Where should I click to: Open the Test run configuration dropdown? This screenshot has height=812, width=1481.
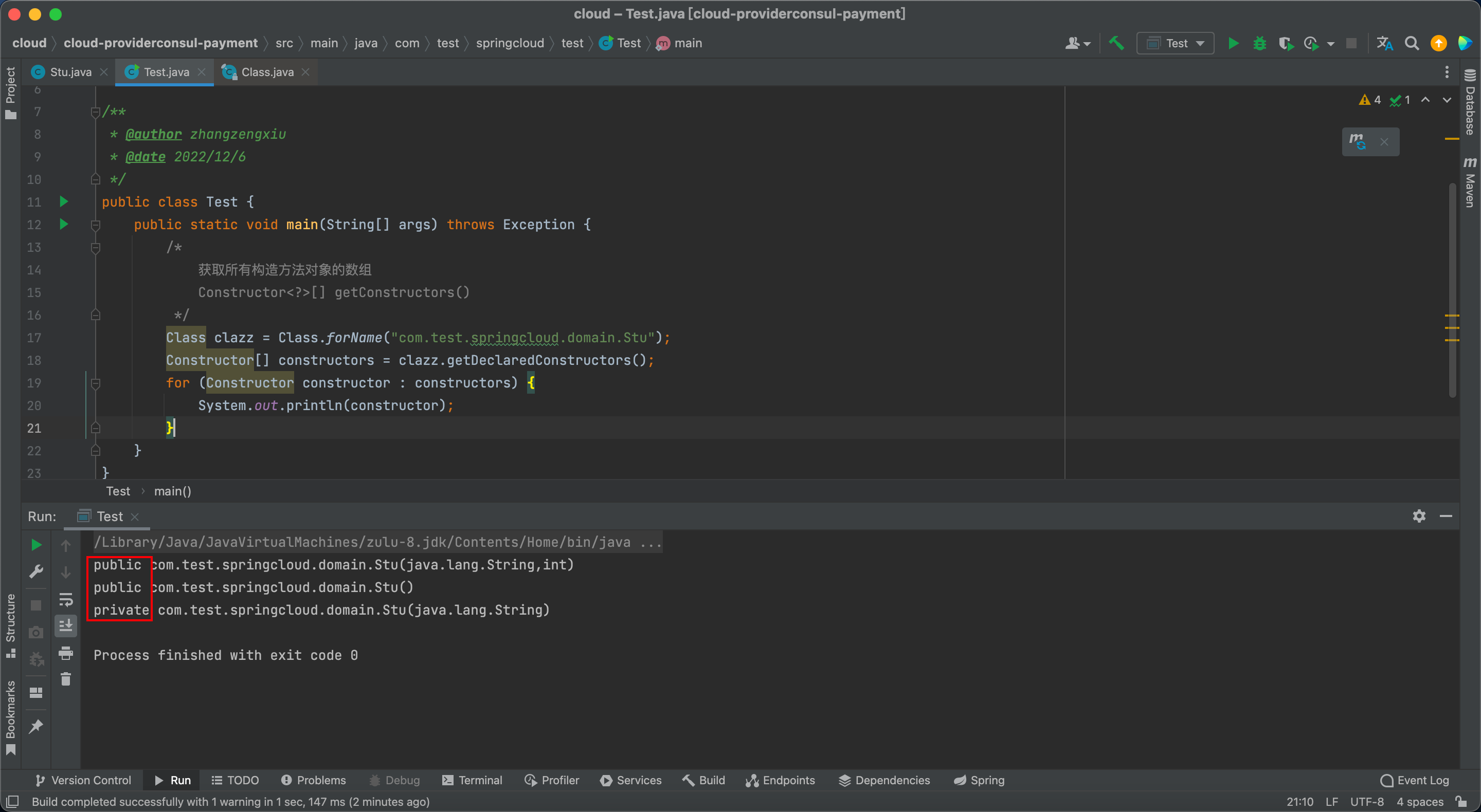(1175, 43)
